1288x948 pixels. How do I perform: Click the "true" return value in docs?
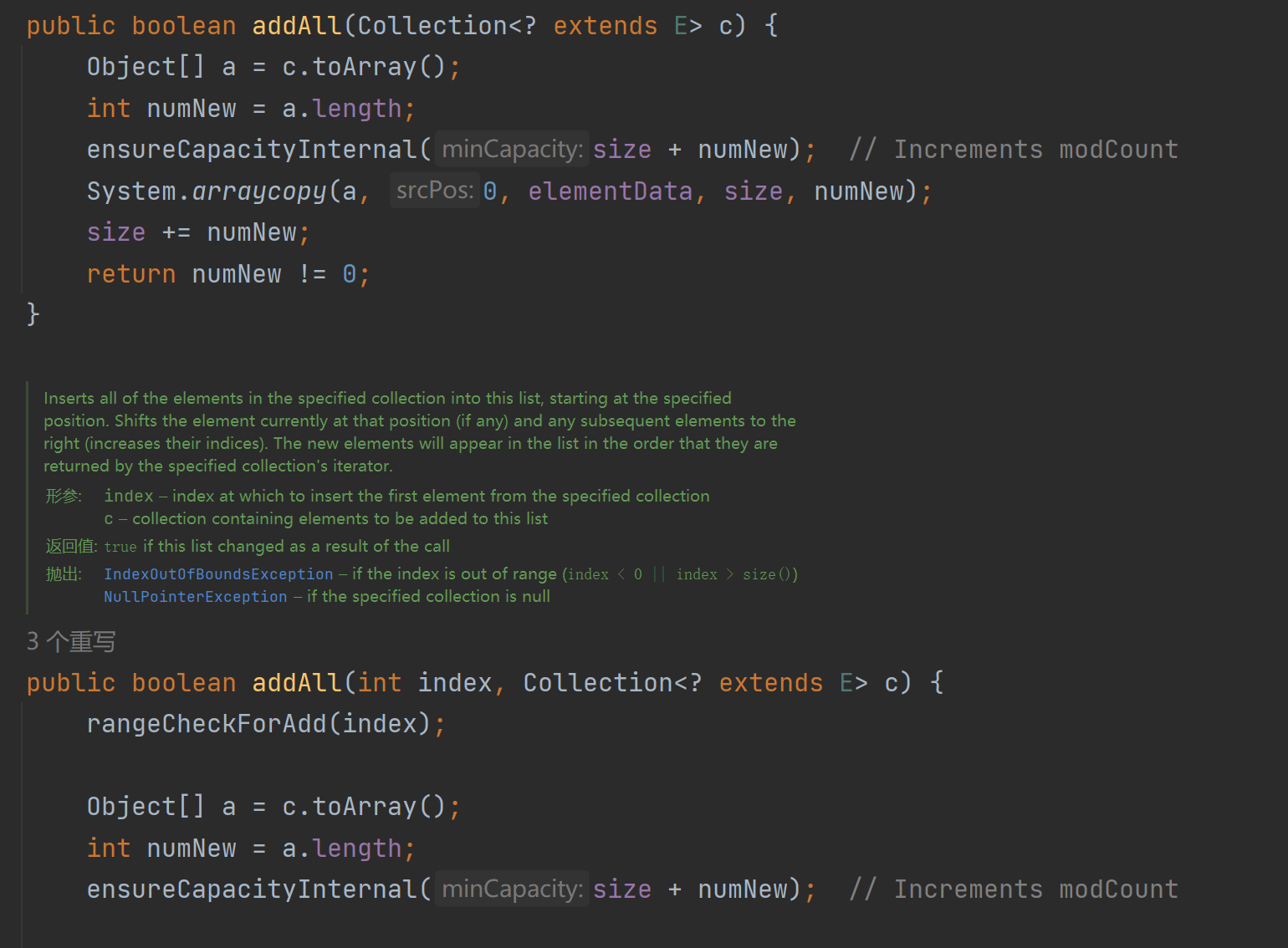click(x=120, y=547)
